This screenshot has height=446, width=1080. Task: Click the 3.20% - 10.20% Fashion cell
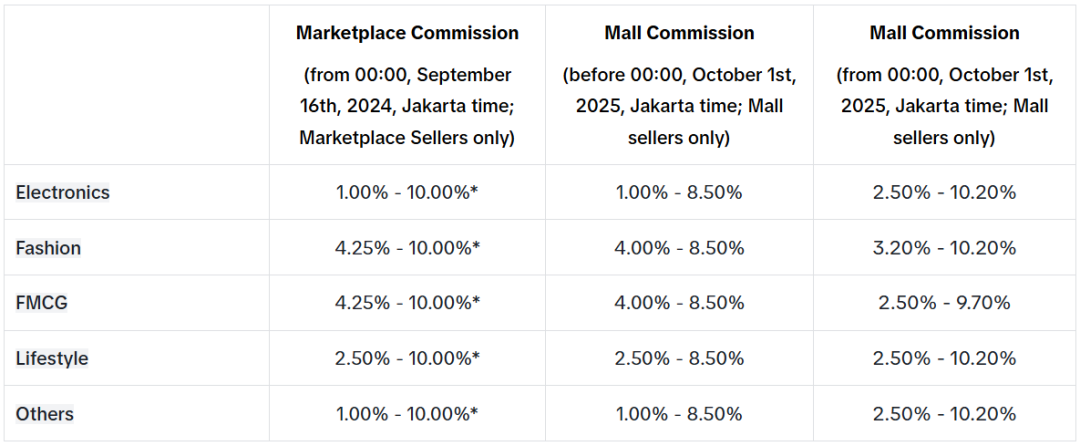coord(943,248)
